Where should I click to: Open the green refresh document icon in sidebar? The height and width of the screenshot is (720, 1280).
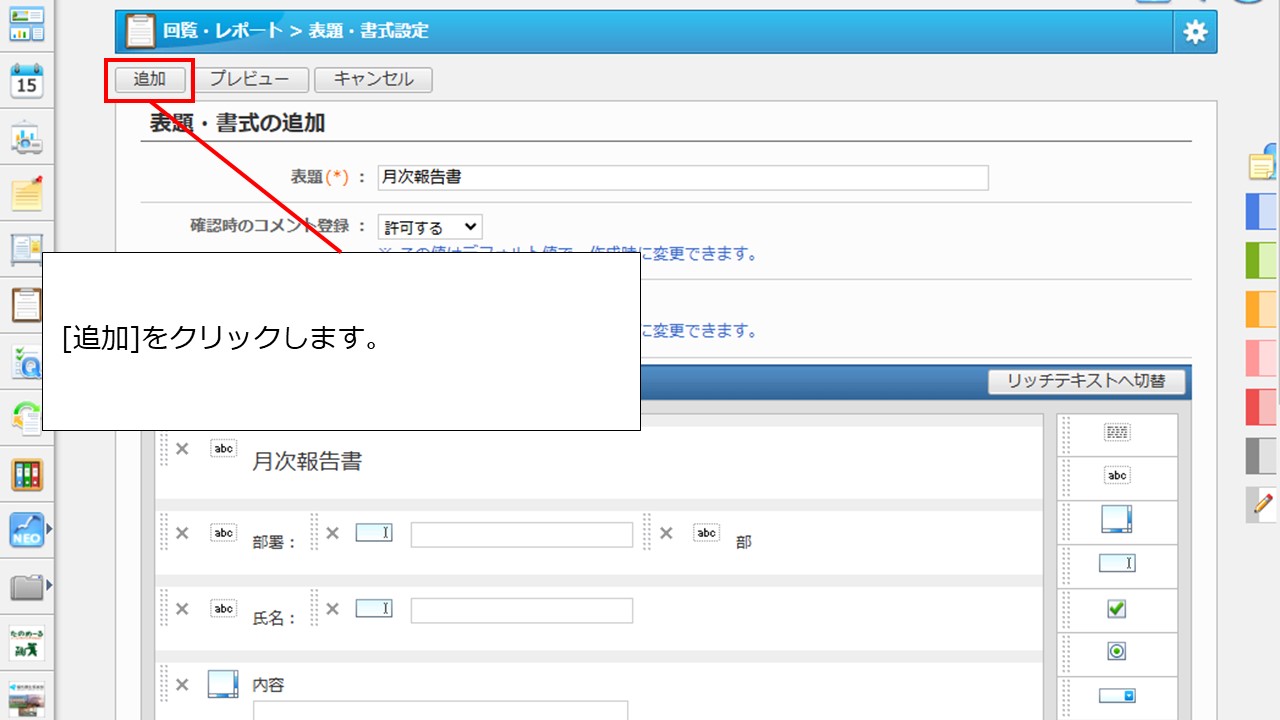point(27,417)
